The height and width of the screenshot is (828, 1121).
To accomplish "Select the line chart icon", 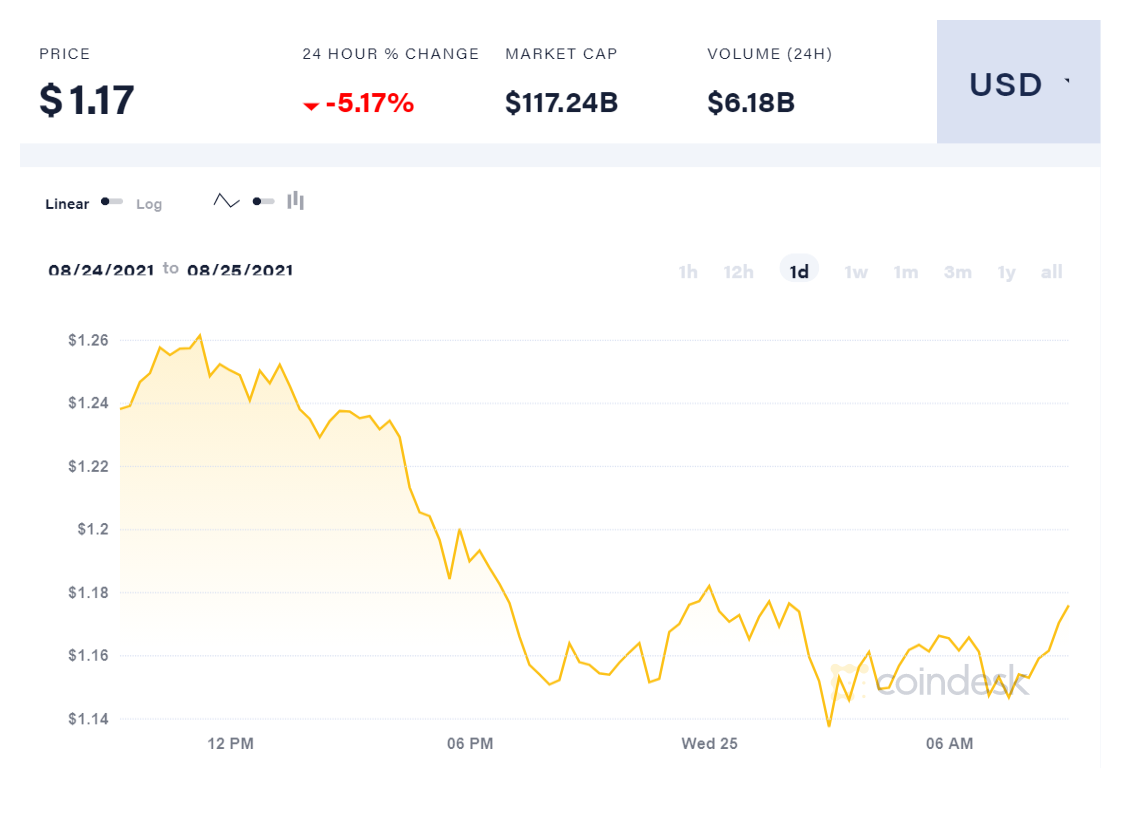I will tap(226, 202).
